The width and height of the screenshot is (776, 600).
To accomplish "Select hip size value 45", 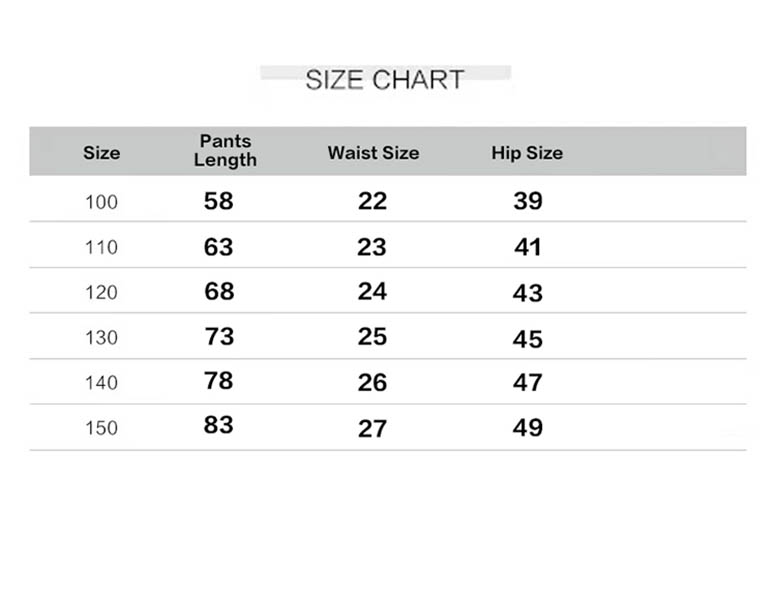I will pos(527,339).
